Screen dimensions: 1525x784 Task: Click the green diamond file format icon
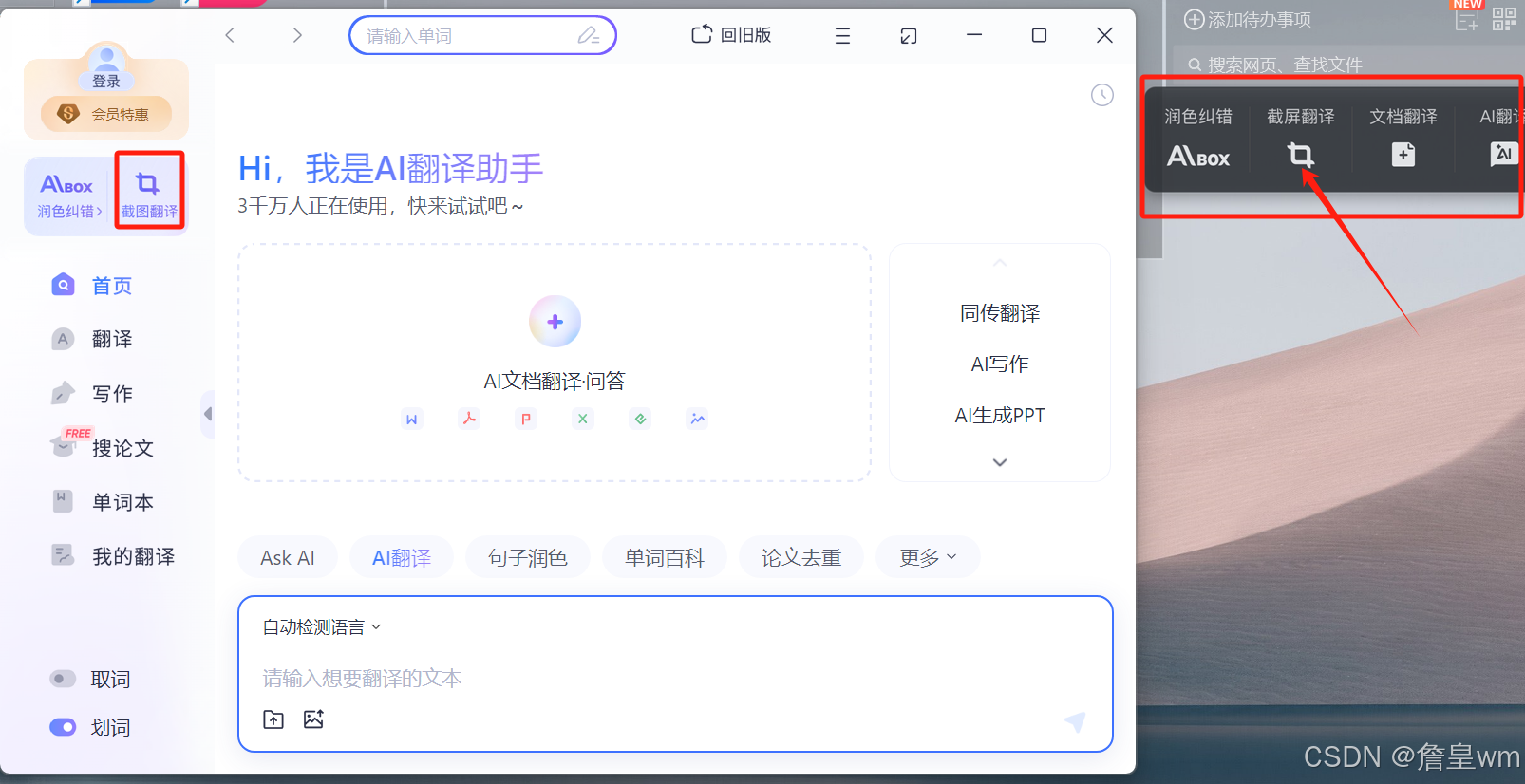coord(641,419)
